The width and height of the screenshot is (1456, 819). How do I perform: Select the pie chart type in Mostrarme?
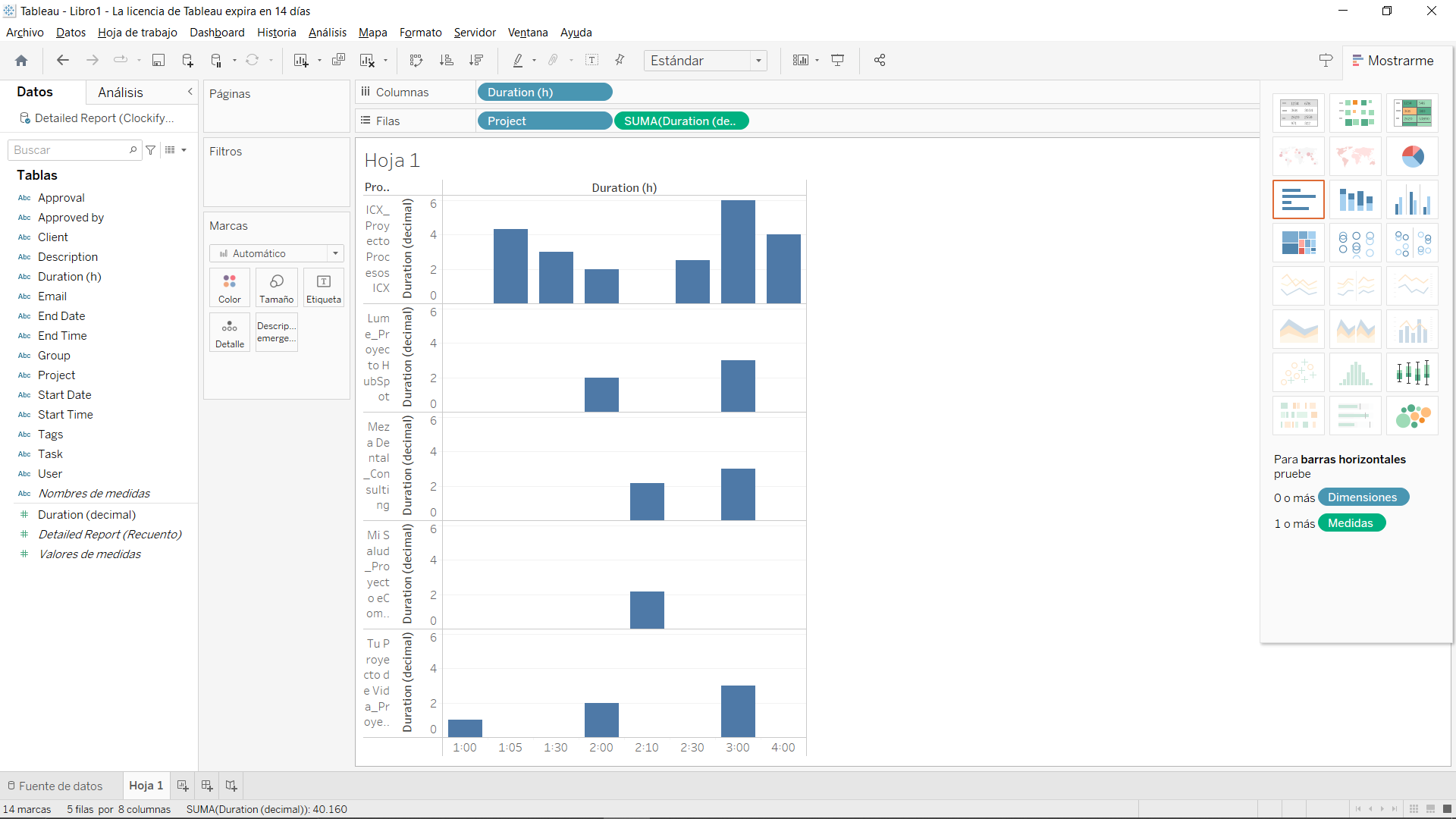(1412, 156)
